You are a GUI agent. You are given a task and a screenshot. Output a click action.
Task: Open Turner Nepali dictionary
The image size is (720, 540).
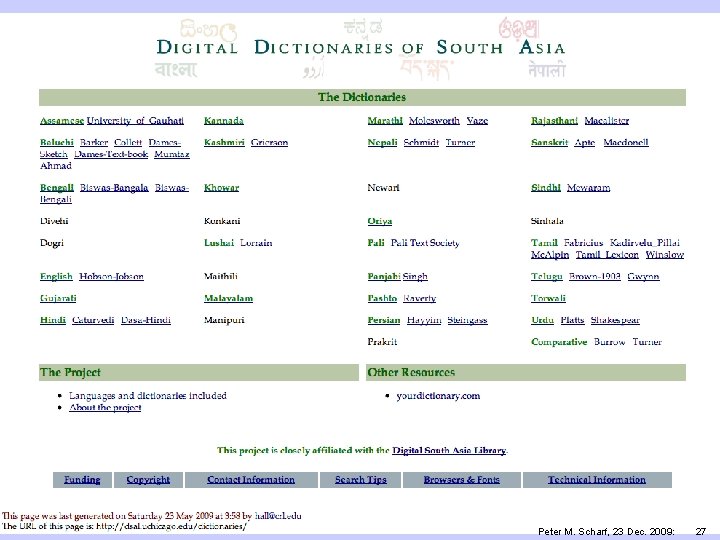[x=461, y=142]
